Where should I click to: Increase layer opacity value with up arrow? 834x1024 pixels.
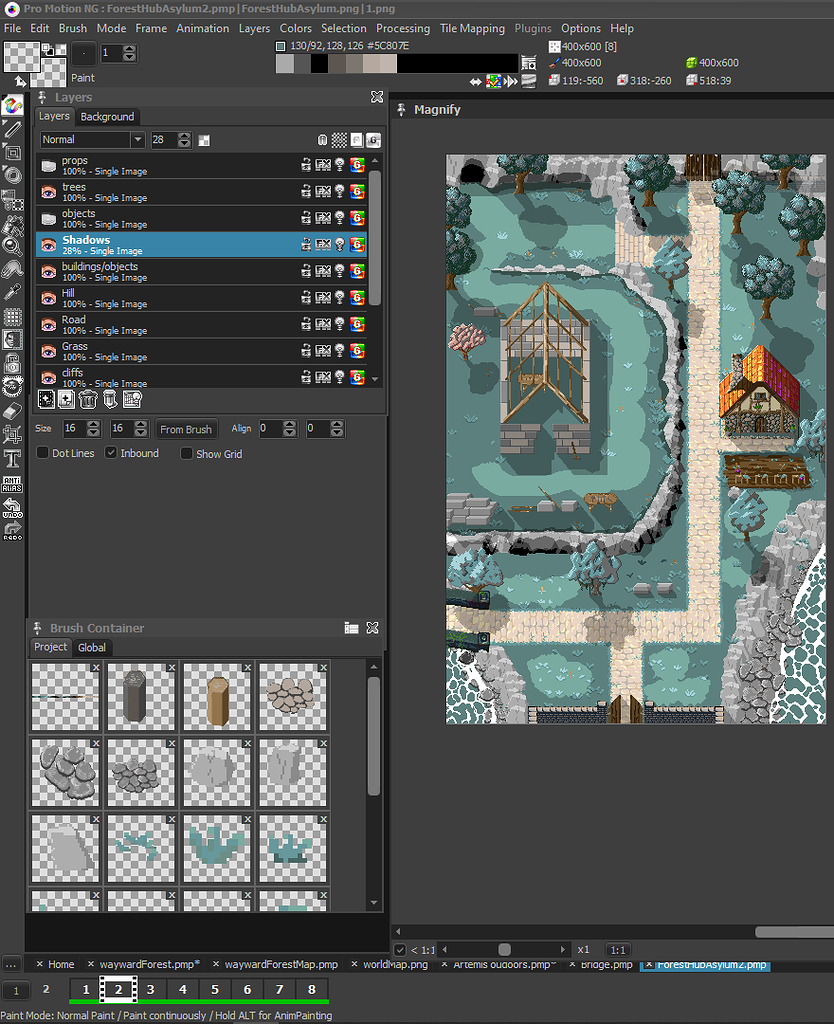coord(184,136)
